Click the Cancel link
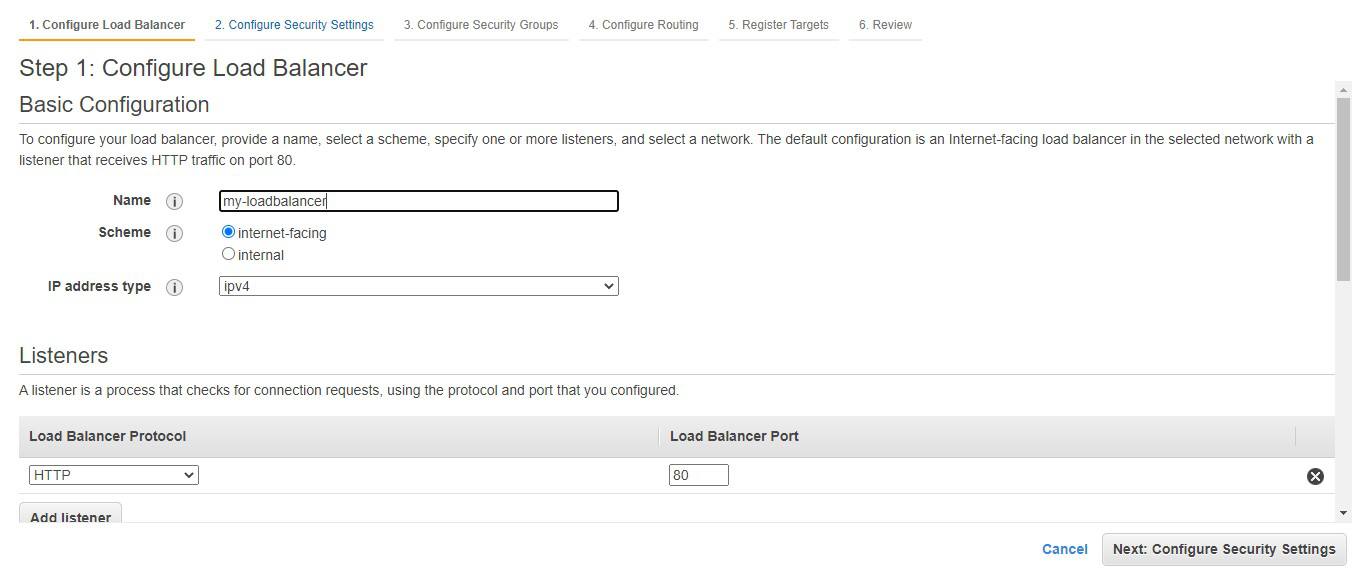This screenshot has height=572, width=1358. 1064,549
